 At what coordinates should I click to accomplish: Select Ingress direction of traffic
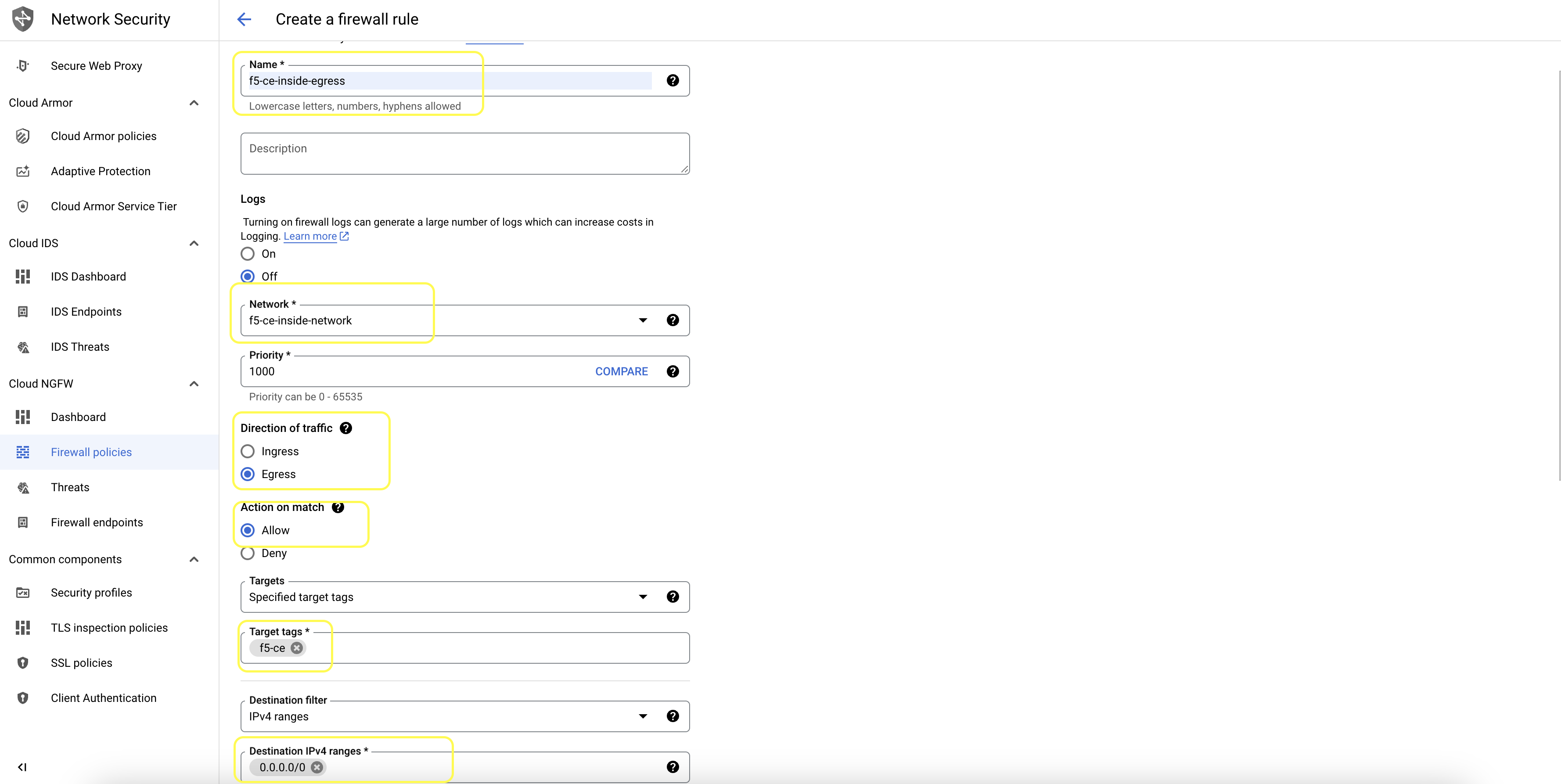(x=248, y=451)
